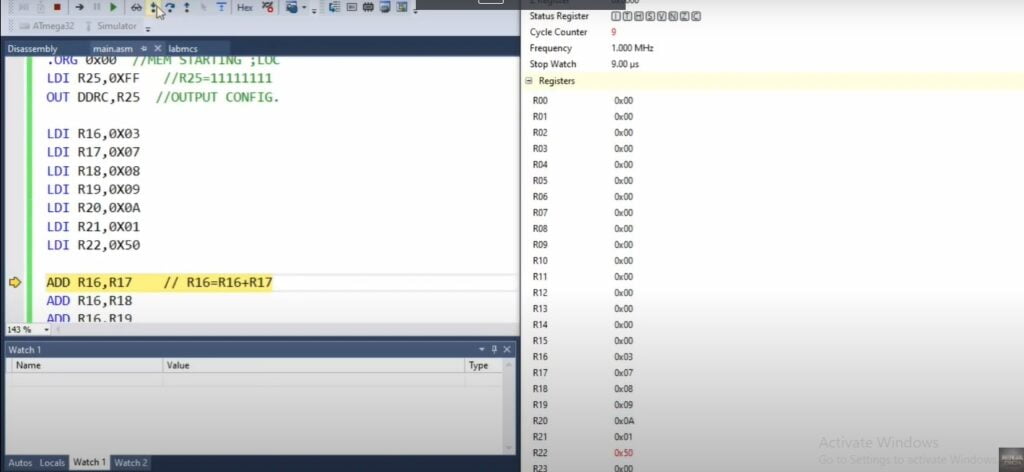1024x472 pixels.
Task: Toggle status register V flag
Action: pyautogui.click(x=662, y=16)
